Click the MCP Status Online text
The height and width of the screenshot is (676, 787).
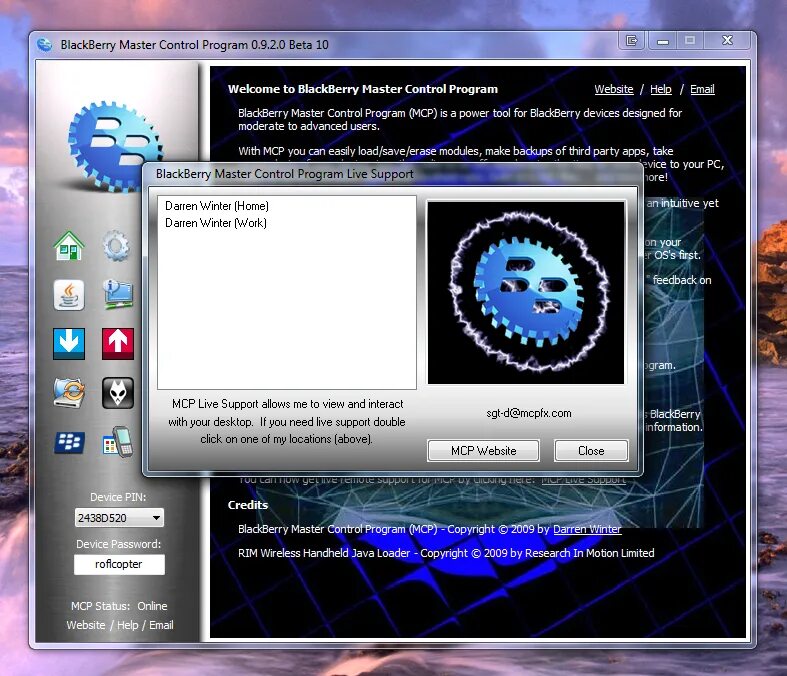pos(119,606)
